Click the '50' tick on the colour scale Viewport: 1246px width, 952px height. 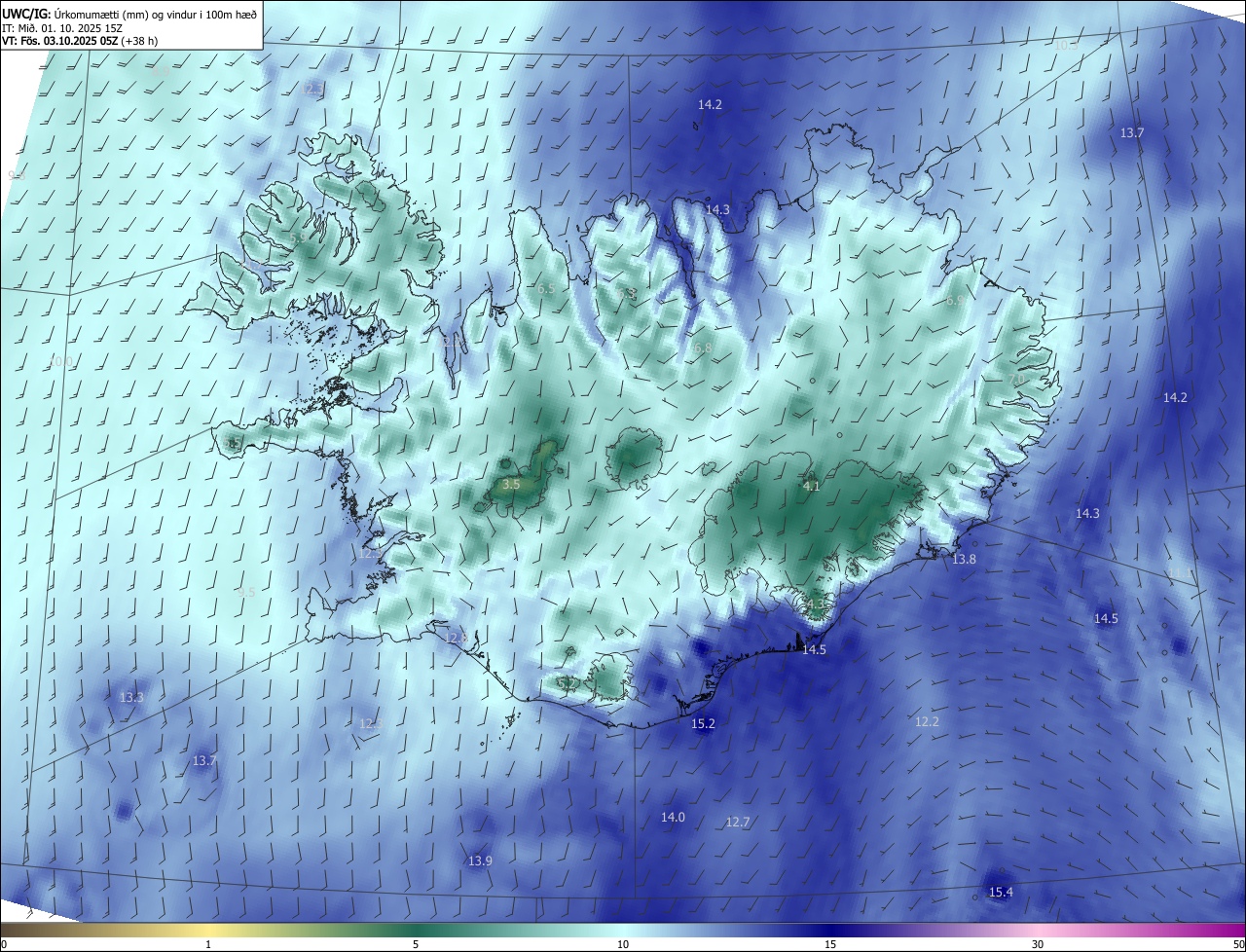(1238, 944)
